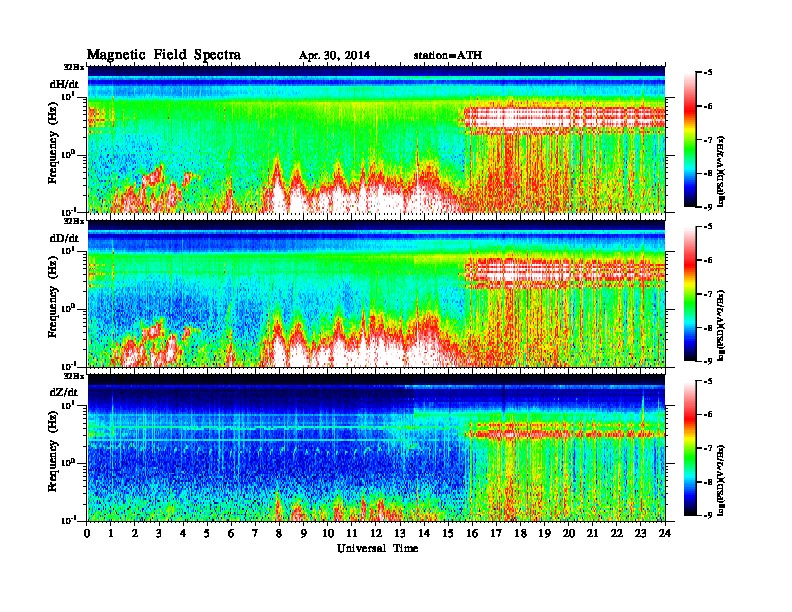Click the -7 label on dZ/dt color bar

pyautogui.click(x=708, y=448)
